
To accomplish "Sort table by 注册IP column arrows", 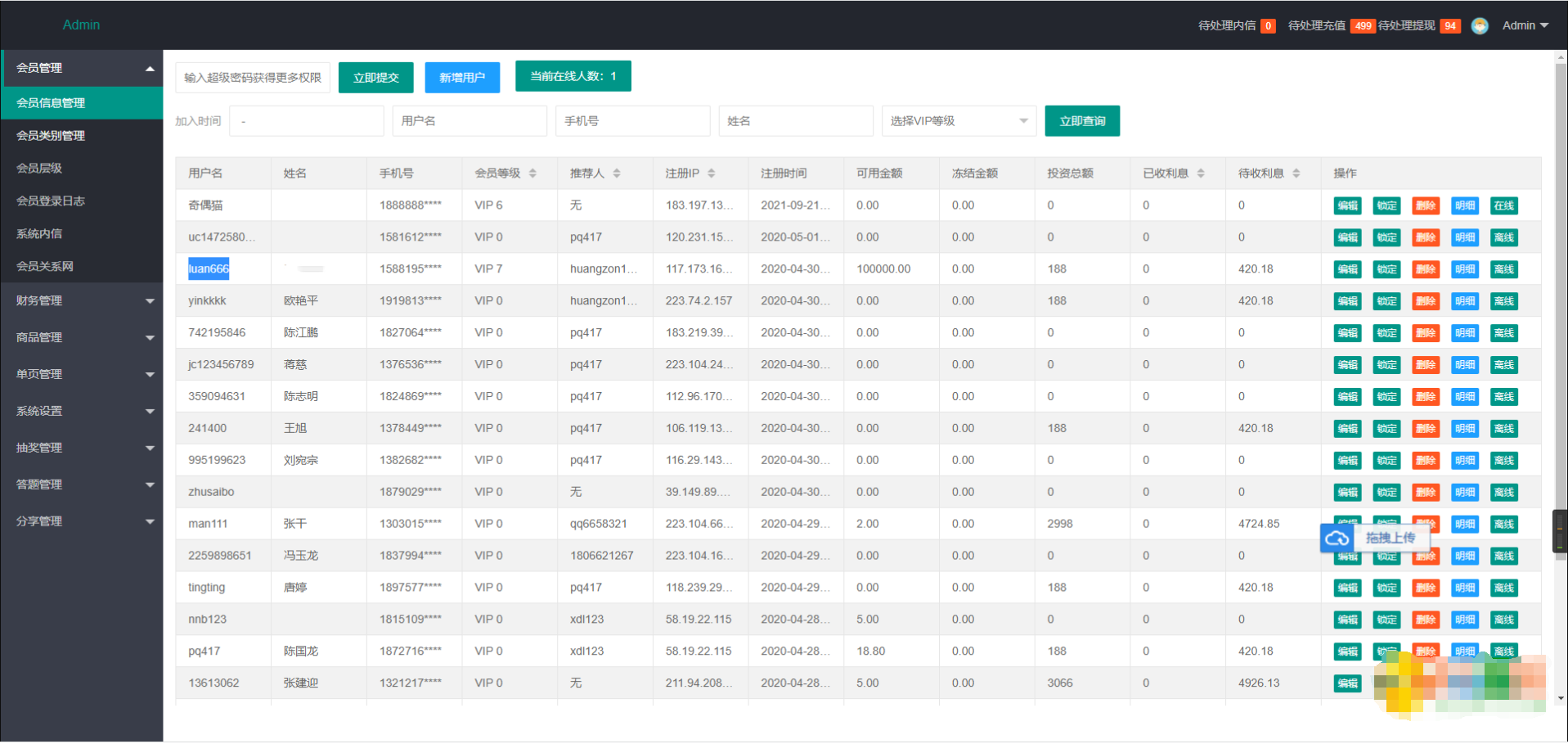I will pos(712,174).
